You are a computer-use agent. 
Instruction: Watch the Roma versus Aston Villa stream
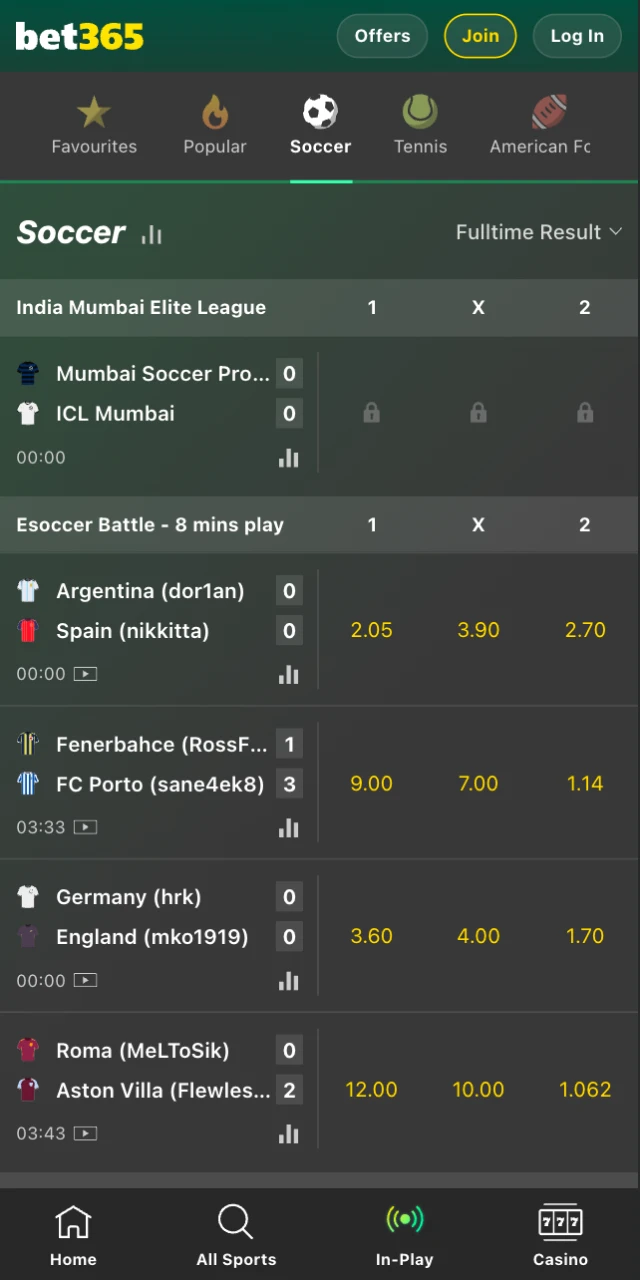[85, 1133]
